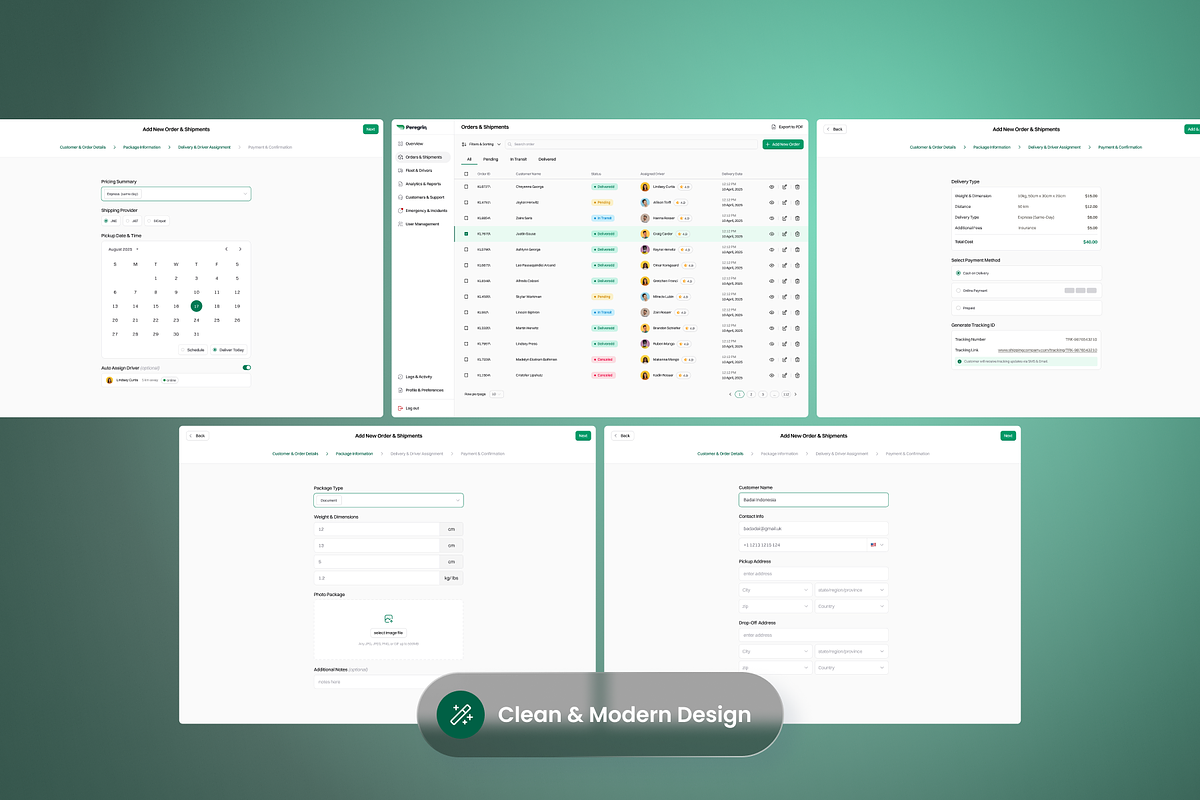This screenshot has height=800, width=1200.
Task: Select the Online Payment method radio
Action: tap(958, 290)
